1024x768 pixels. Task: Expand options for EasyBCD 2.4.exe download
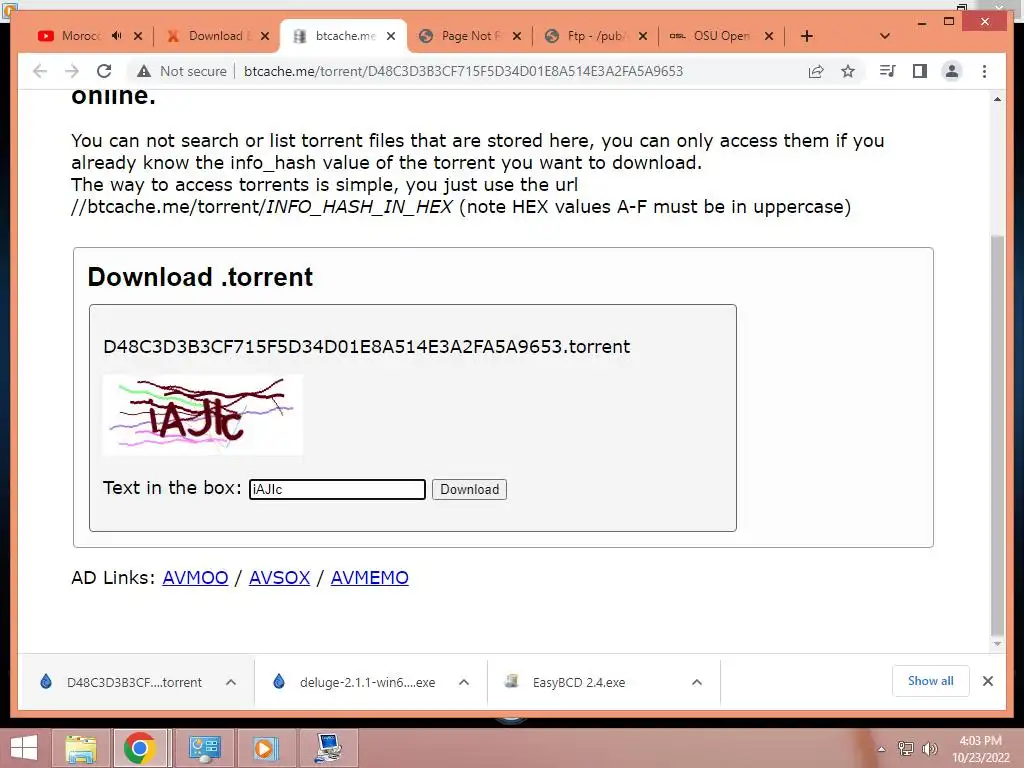point(697,682)
